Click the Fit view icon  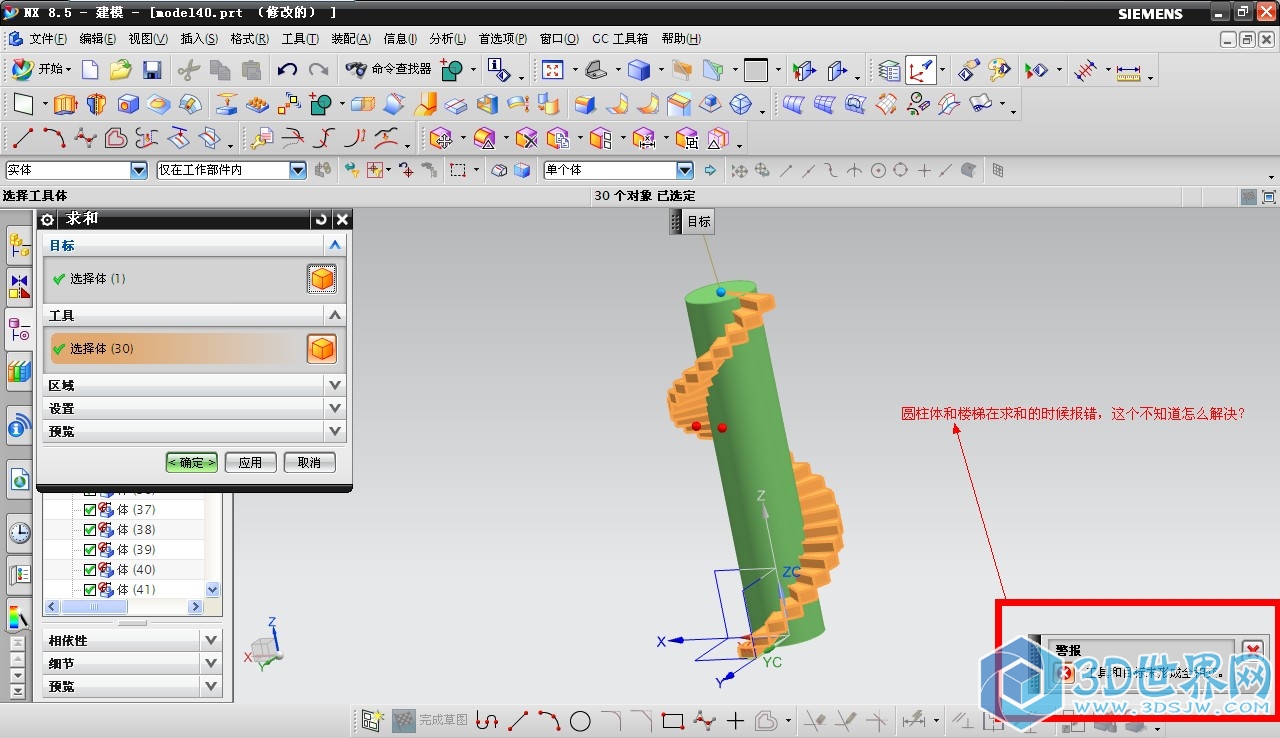pyautogui.click(x=553, y=70)
